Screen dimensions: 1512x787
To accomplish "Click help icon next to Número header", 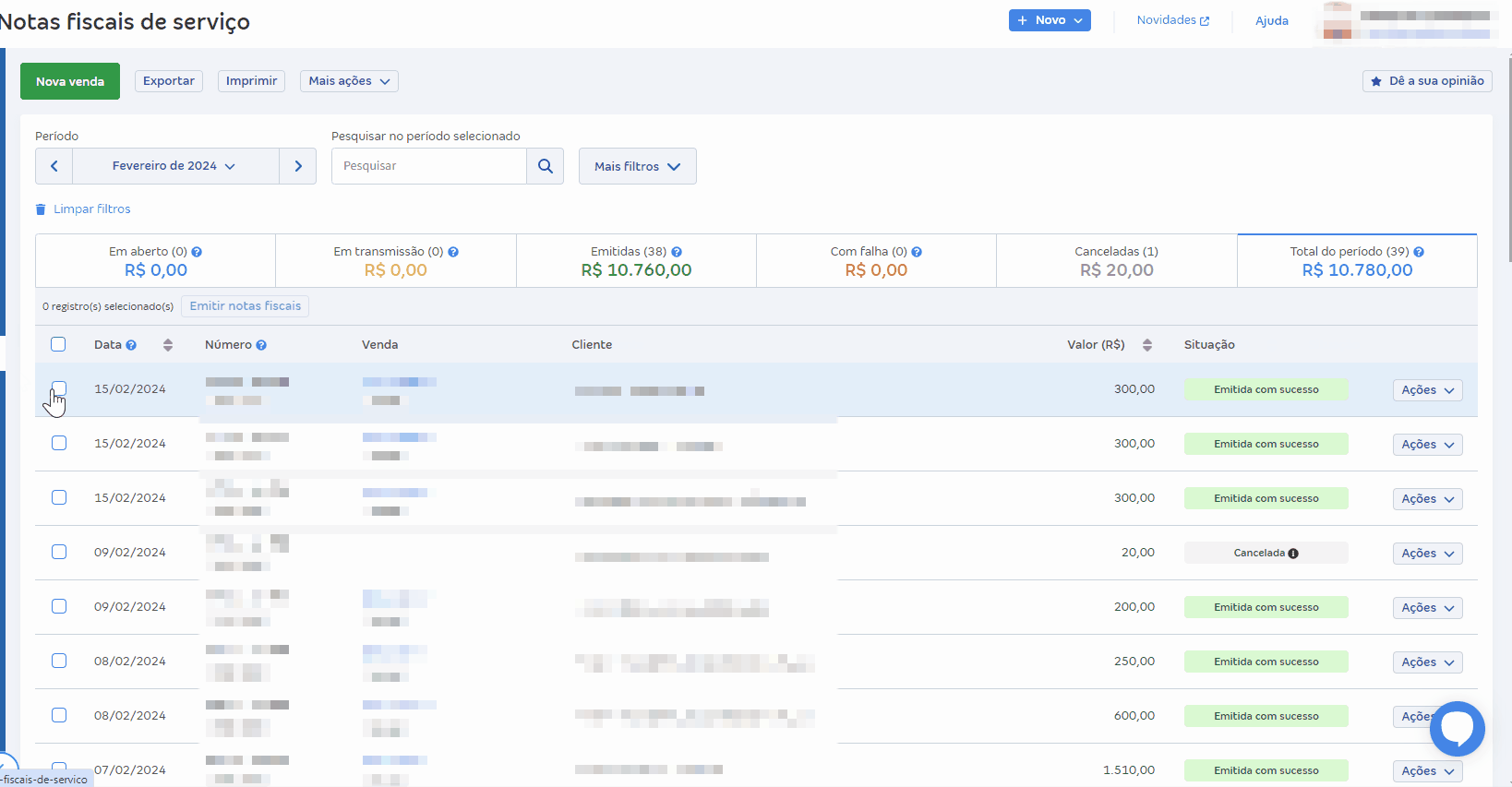I will [x=261, y=345].
